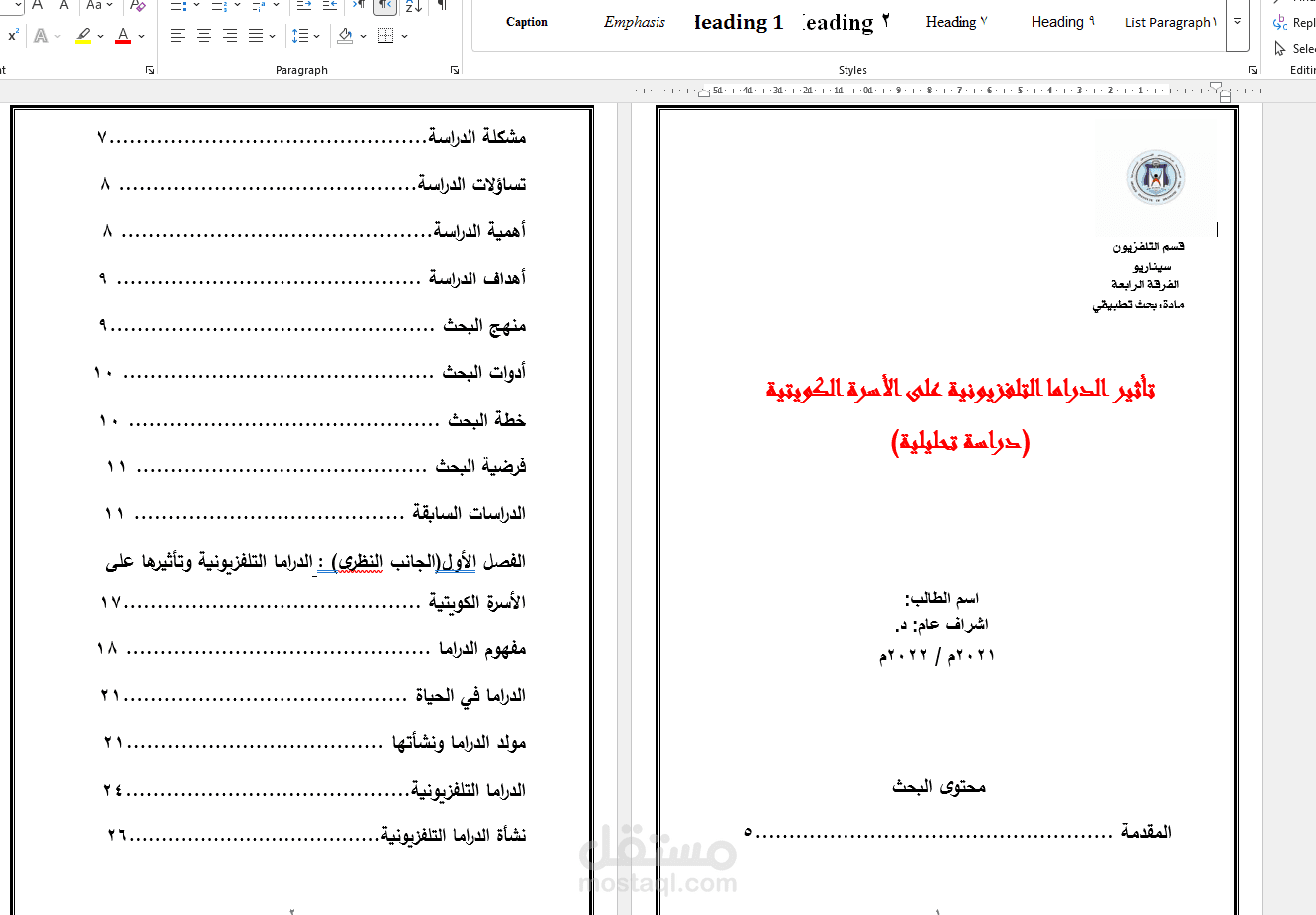Click the نشأة الدراما التلفزيونية contents entry
Viewport: 1316px width, 915px height.
coord(317,835)
